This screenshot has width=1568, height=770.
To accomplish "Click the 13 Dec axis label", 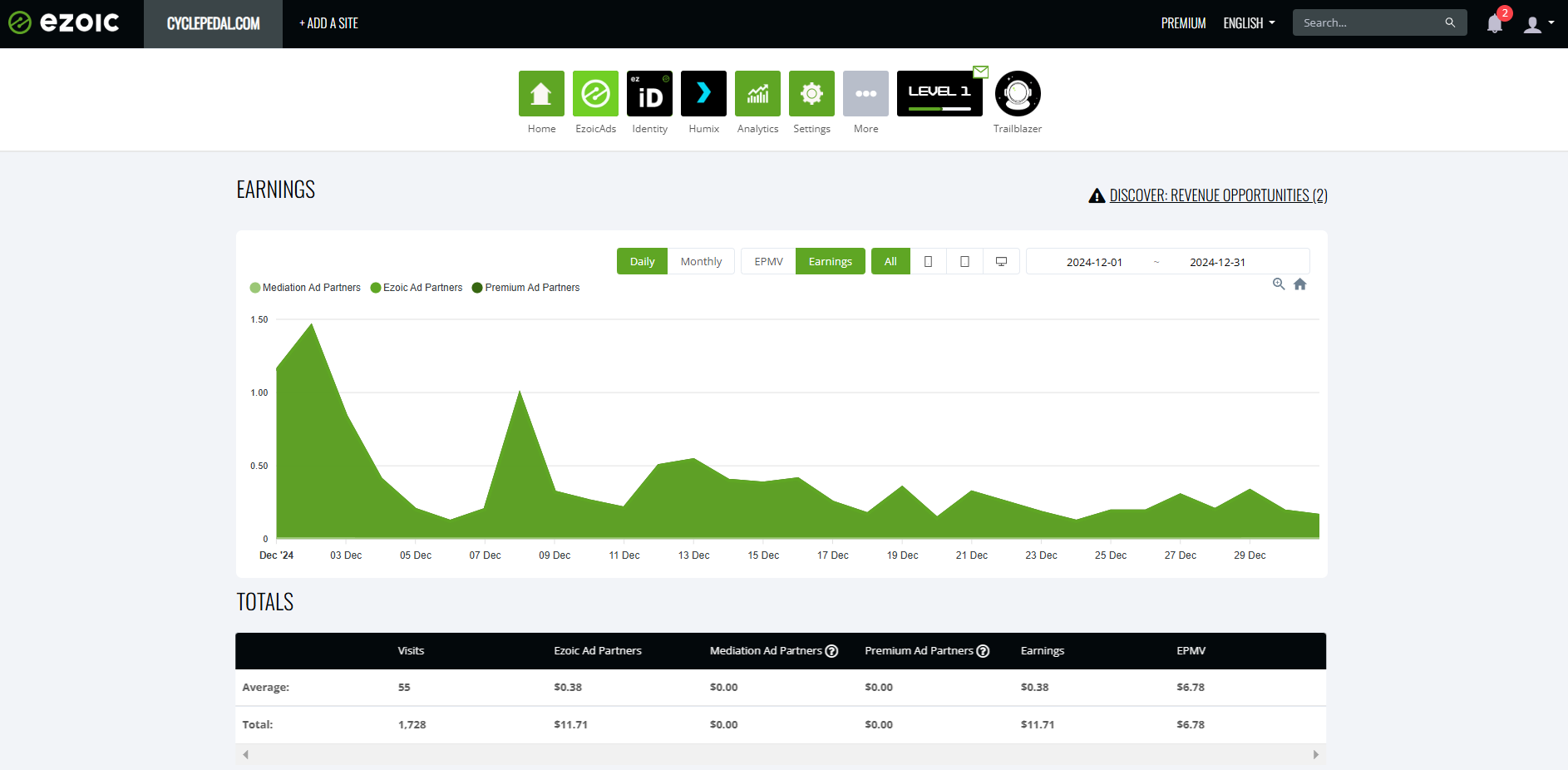I will click(x=693, y=555).
